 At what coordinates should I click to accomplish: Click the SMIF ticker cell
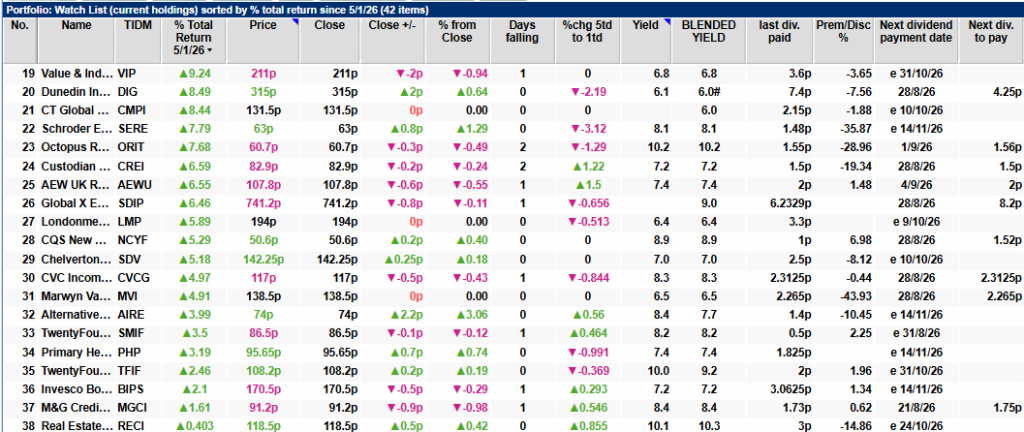click(133, 331)
